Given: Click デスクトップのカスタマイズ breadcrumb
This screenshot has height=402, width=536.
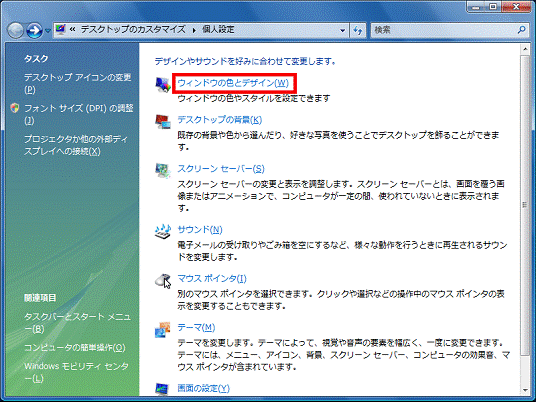Looking at the screenshot, I should [133, 30].
